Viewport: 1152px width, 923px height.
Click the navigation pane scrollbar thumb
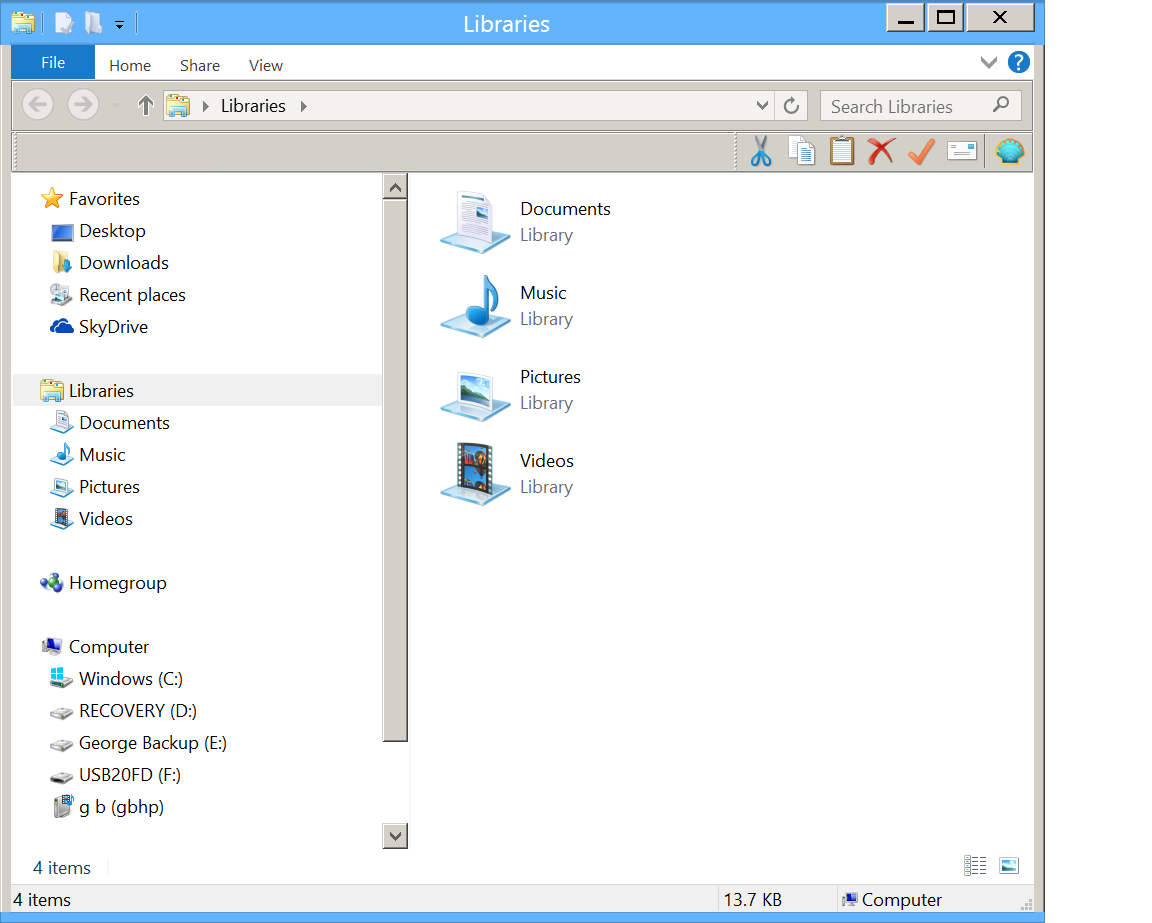[x=395, y=471]
